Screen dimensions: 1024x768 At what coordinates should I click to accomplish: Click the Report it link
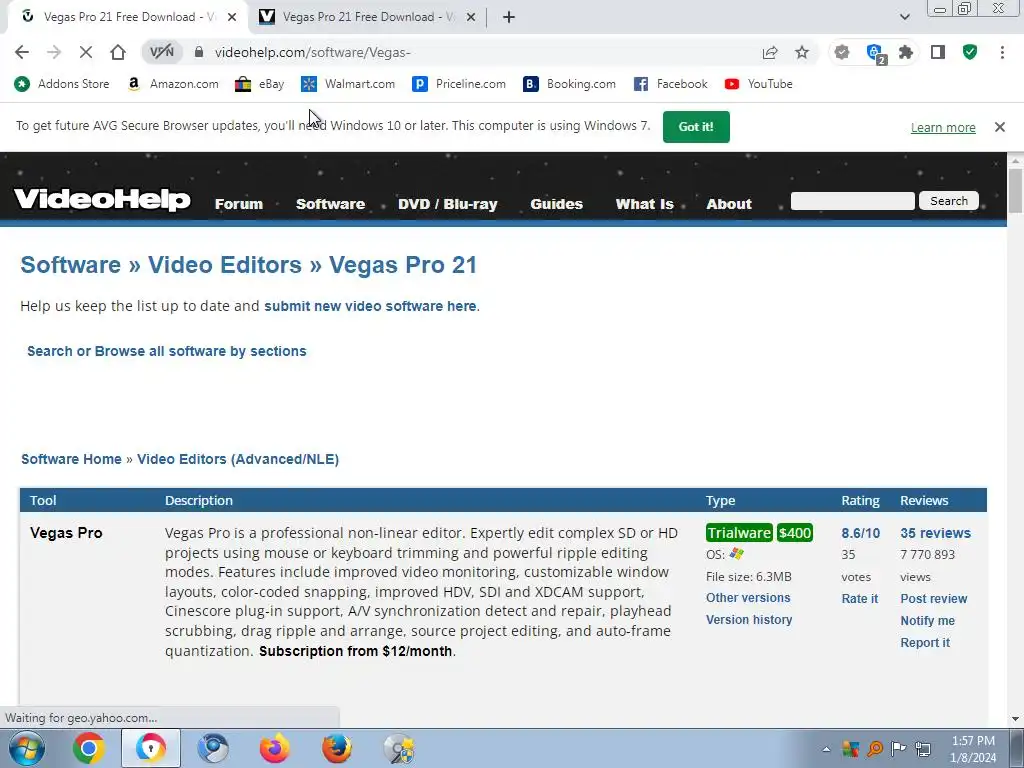(x=925, y=643)
